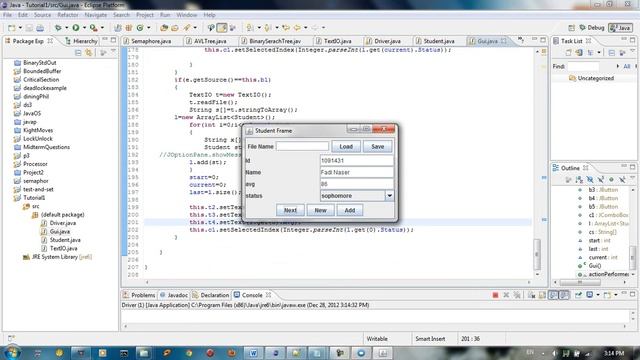
Task: Click Clear Console icon
Action: pos(531,295)
